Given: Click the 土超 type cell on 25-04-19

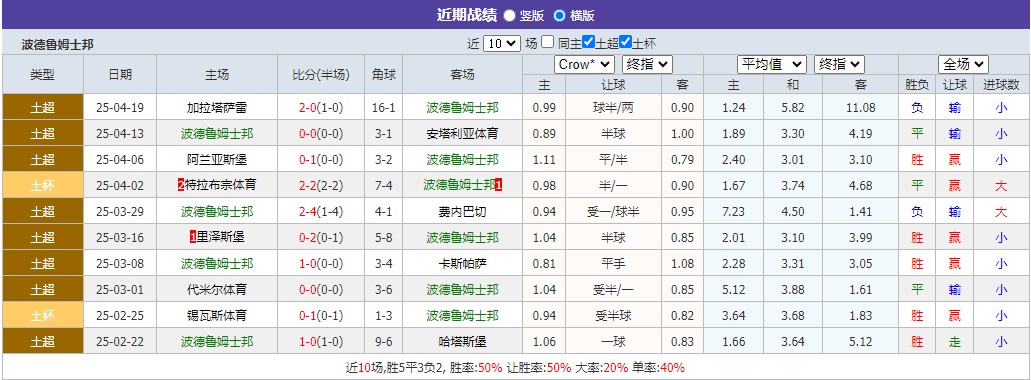Looking at the screenshot, I should (43, 108).
